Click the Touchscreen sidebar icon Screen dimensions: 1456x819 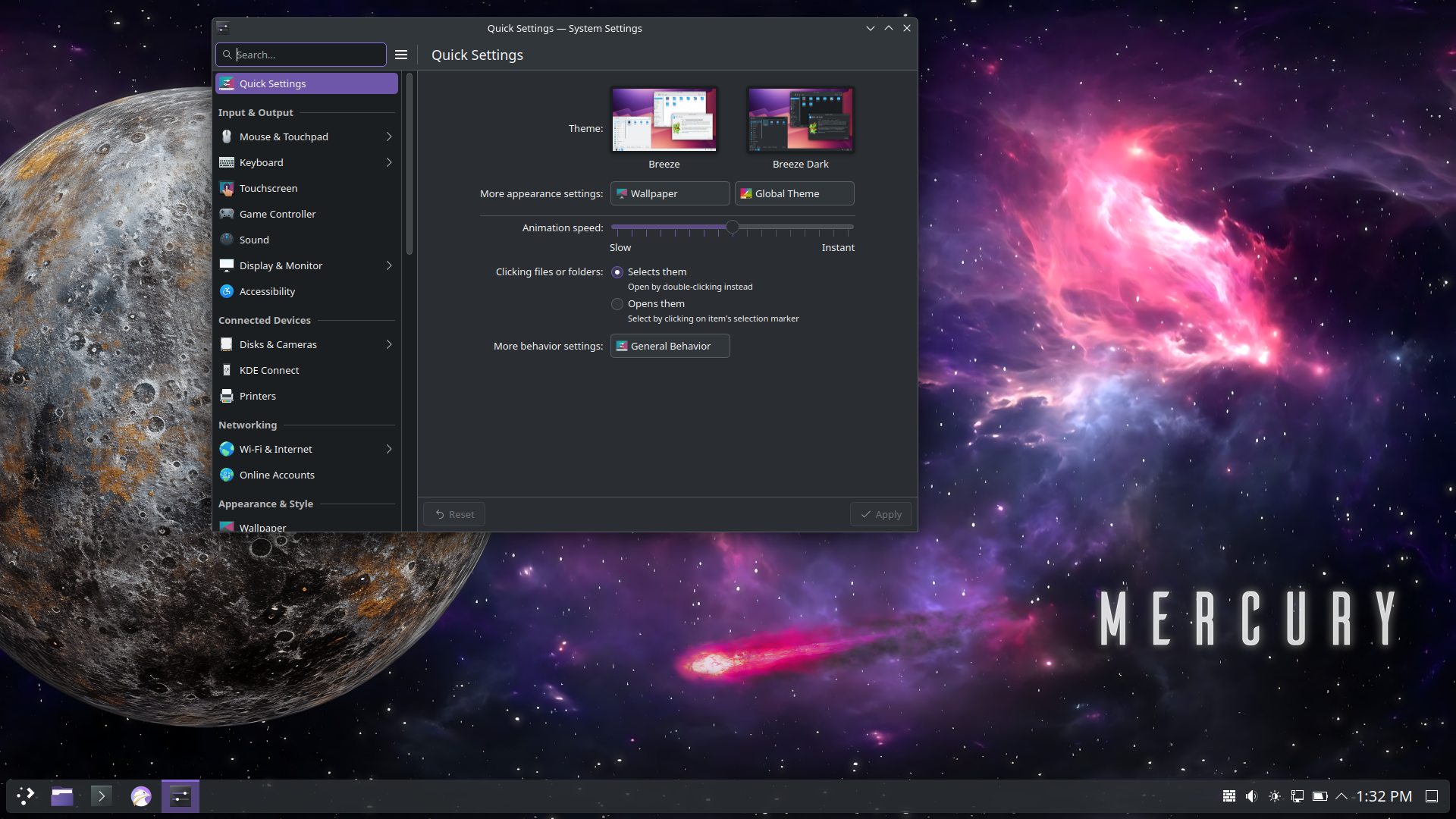click(227, 188)
